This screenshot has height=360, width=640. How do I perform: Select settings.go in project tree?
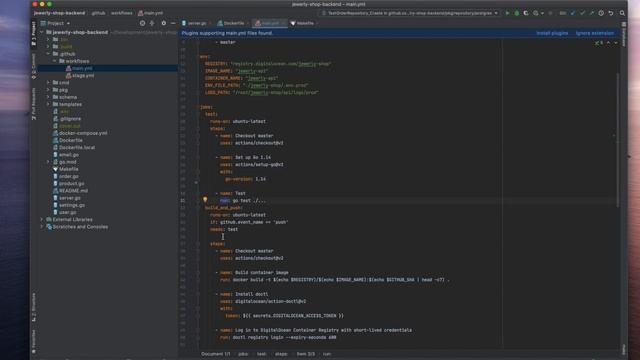pyautogui.click(x=72, y=205)
